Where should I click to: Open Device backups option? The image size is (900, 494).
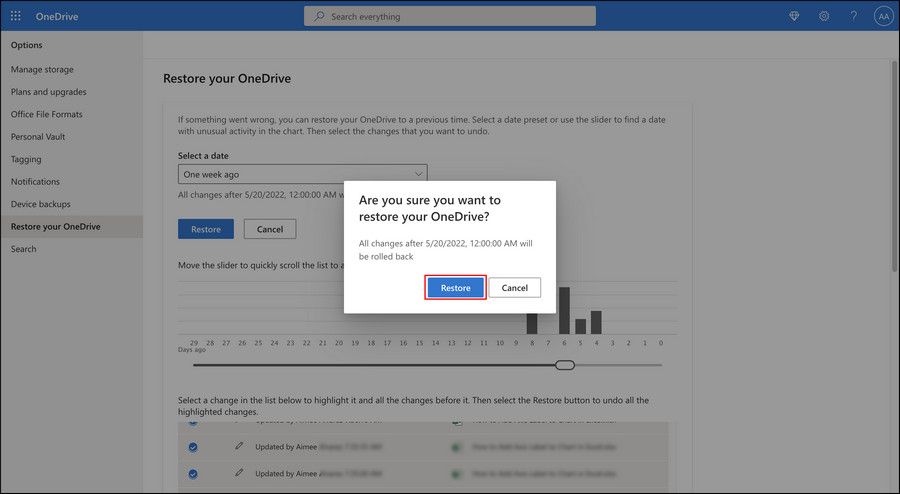[40, 204]
